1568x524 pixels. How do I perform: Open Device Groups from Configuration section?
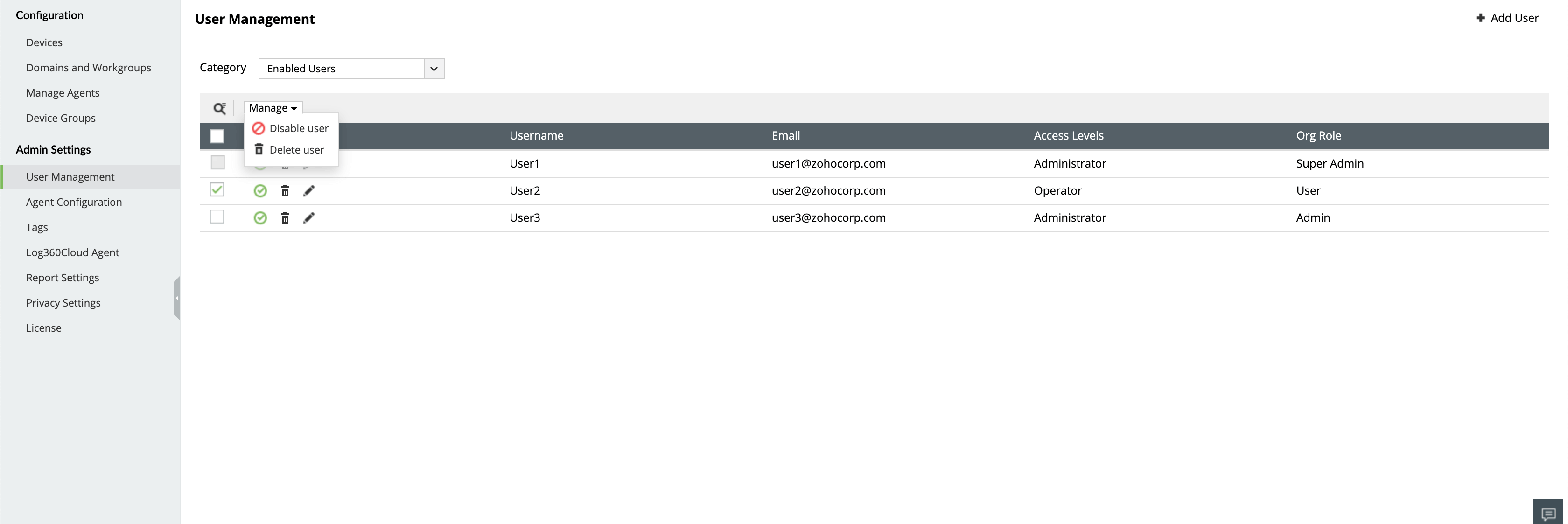[x=61, y=118]
